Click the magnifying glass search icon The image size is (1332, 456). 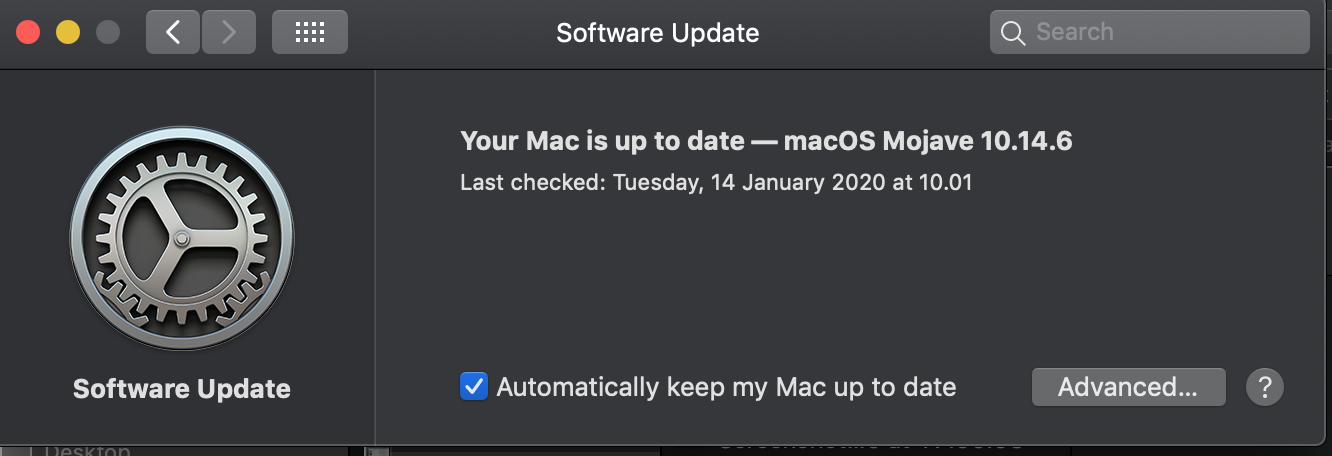1013,33
